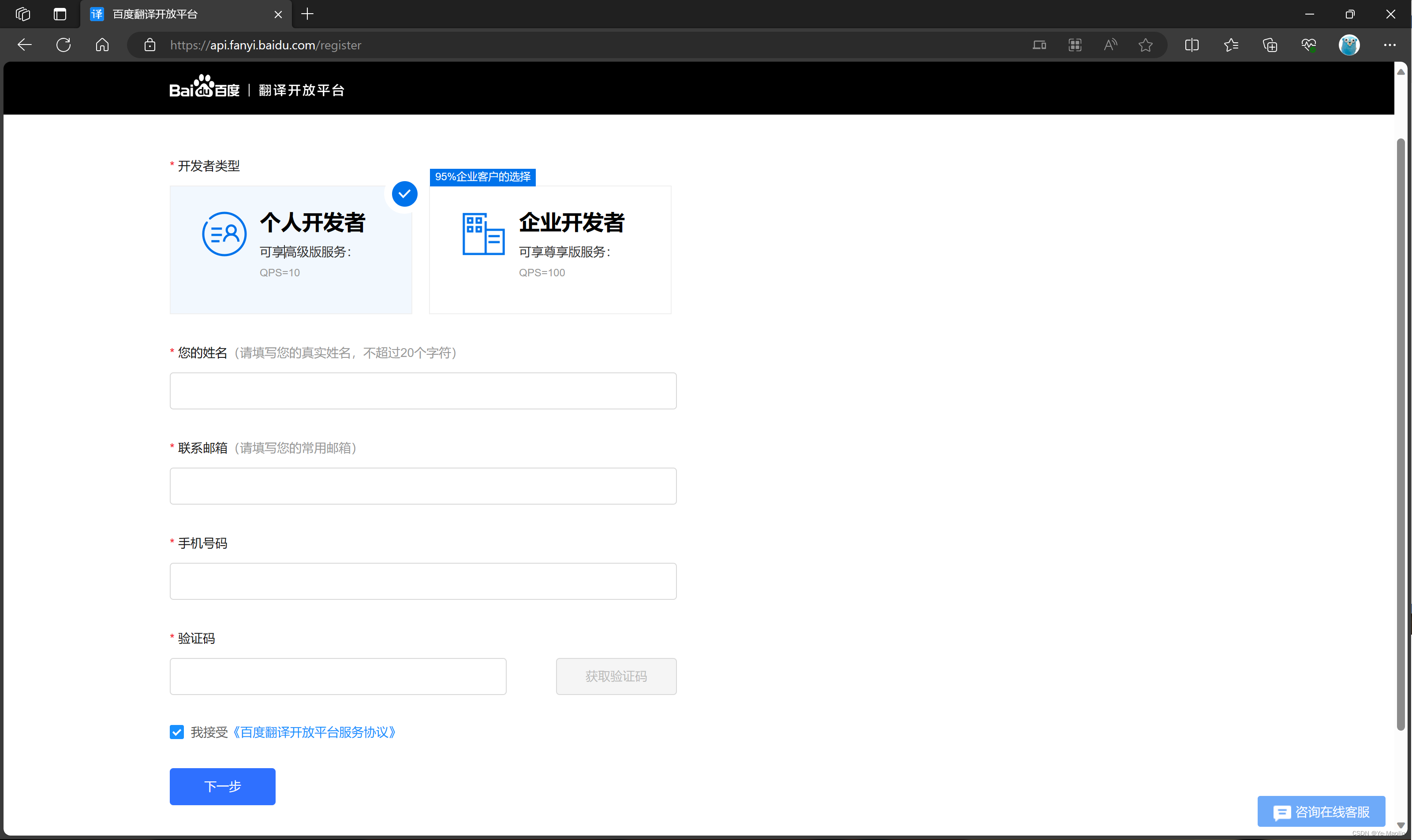Select the 个人开发者 developer type card
The height and width of the screenshot is (840, 1412).
point(291,249)
